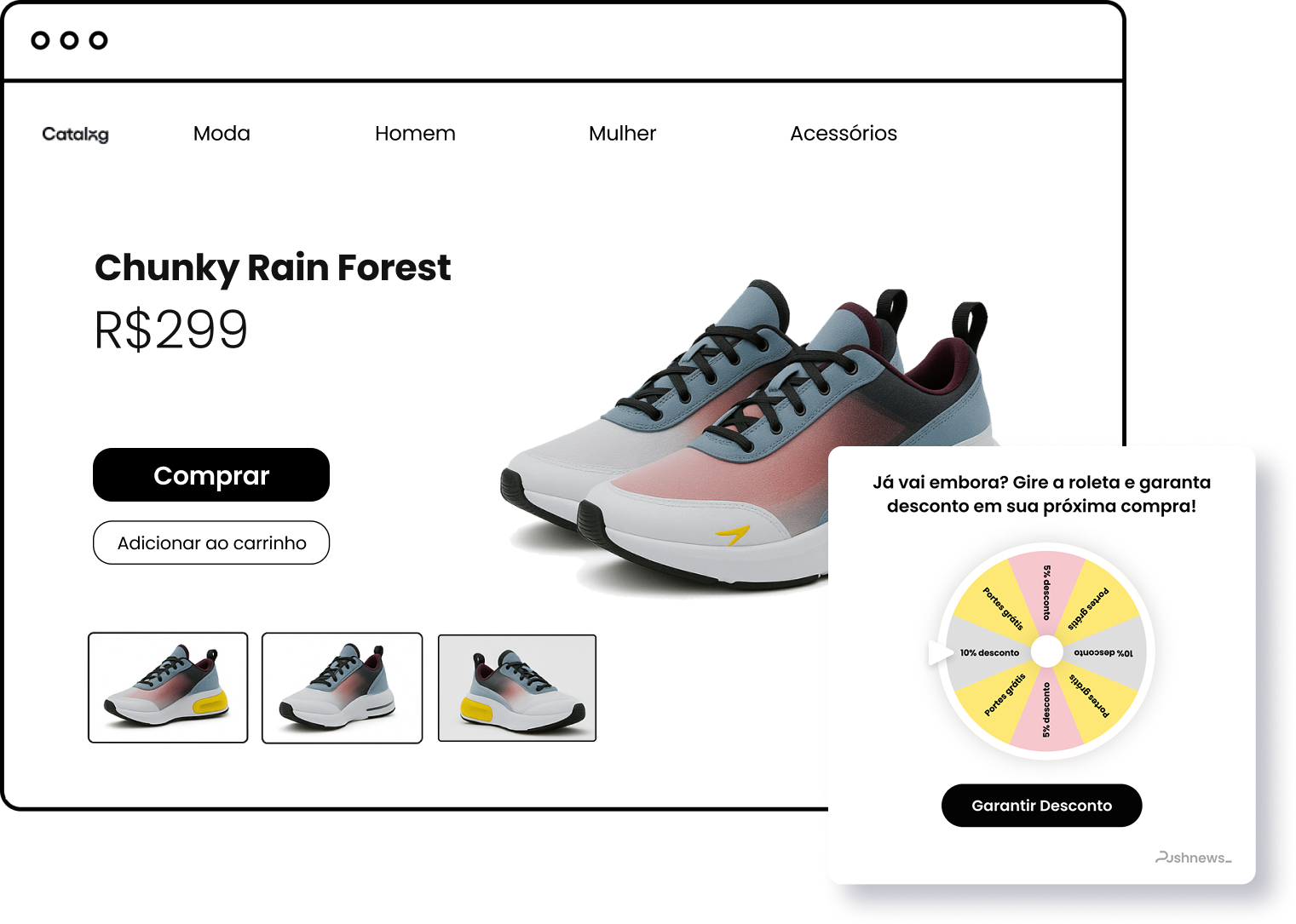
Task: Open the Moda menu item
Action: point(222,134)
